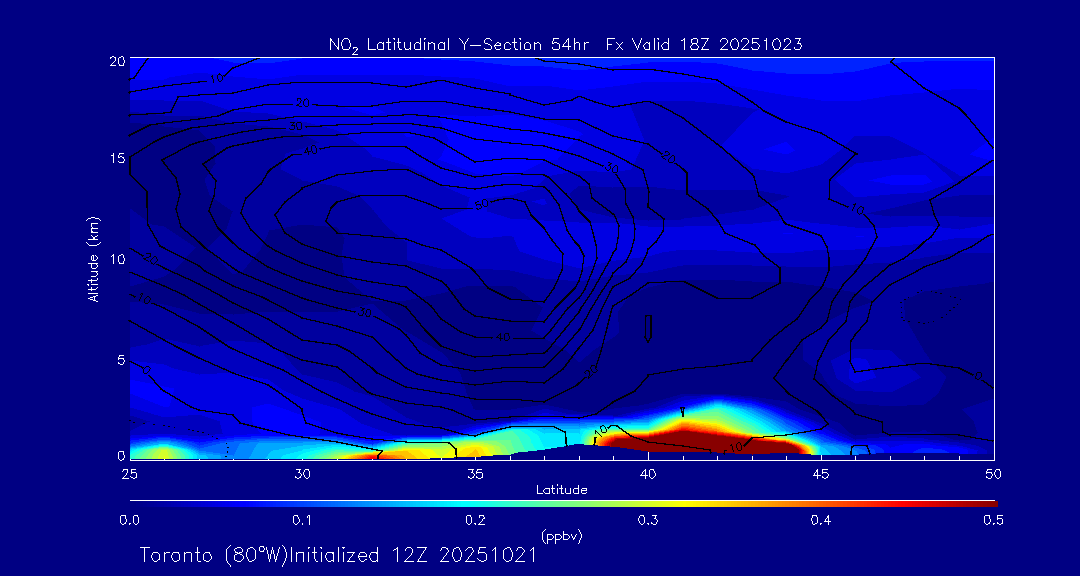Click the 'Altitude (km)' y-axis label

pos(93,259)
